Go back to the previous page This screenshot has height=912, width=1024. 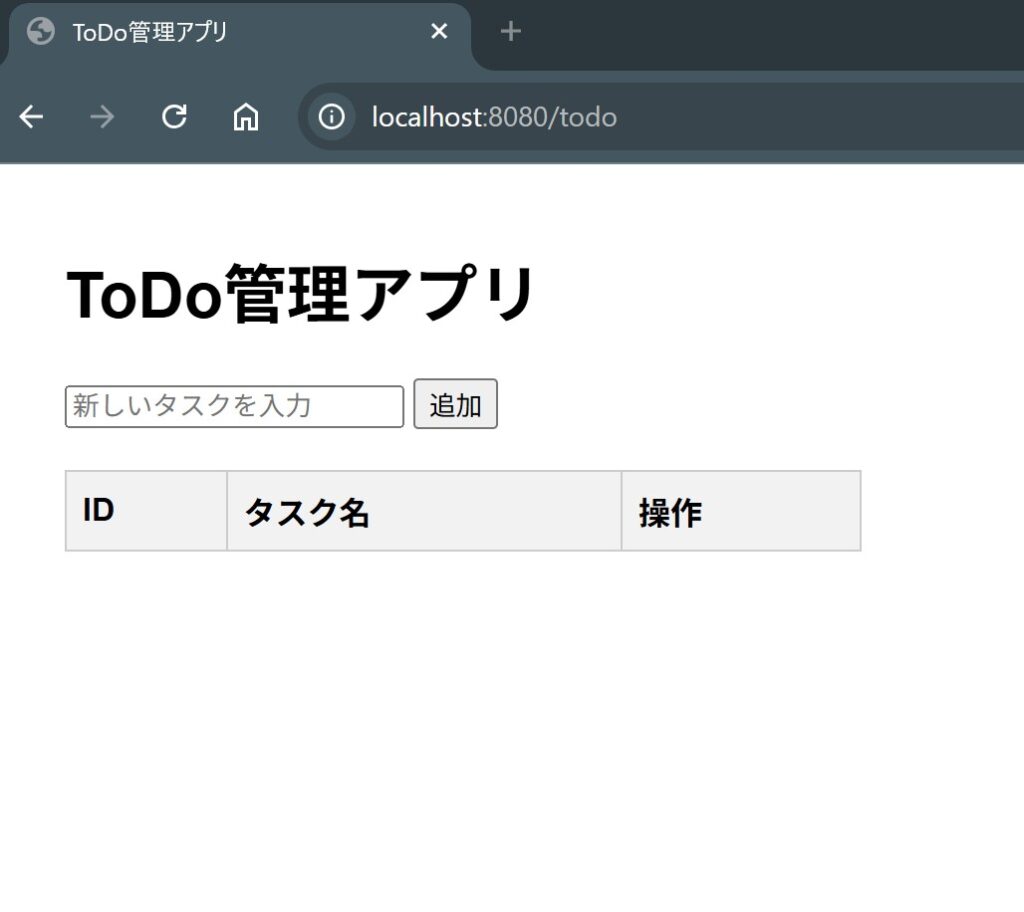[x=31, y=117]
